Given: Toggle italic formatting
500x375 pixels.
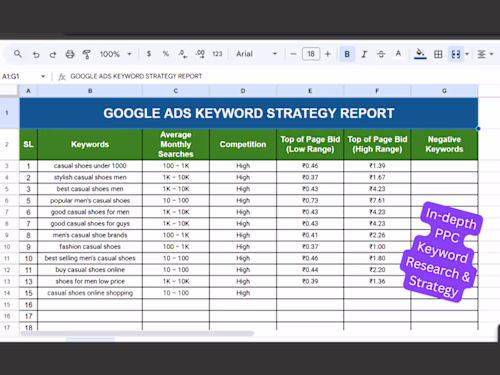Looking at the screenshot, I should (x=364, y=54).
